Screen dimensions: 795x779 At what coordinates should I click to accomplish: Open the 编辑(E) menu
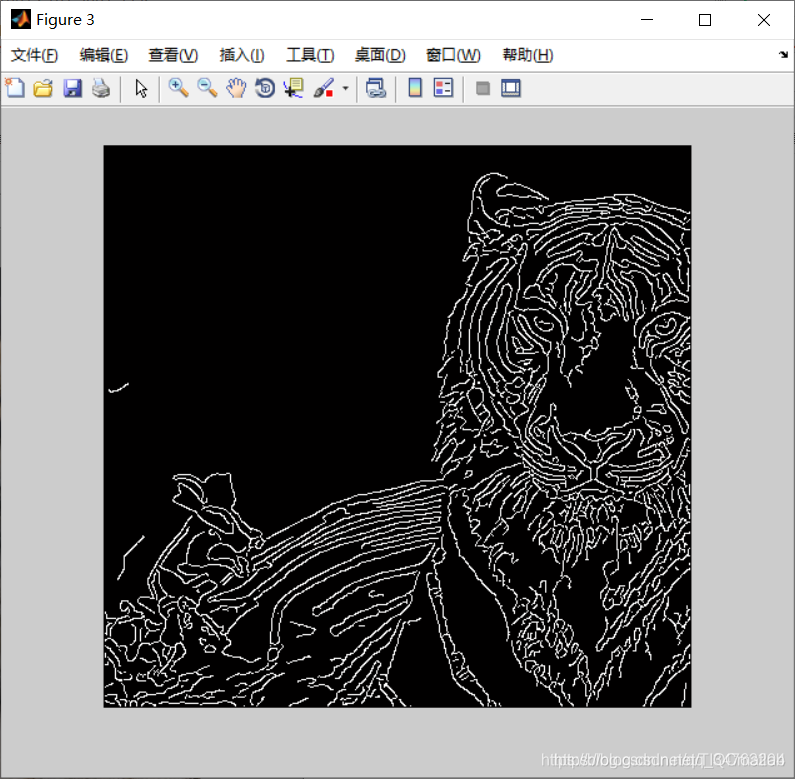pos(103,55)
